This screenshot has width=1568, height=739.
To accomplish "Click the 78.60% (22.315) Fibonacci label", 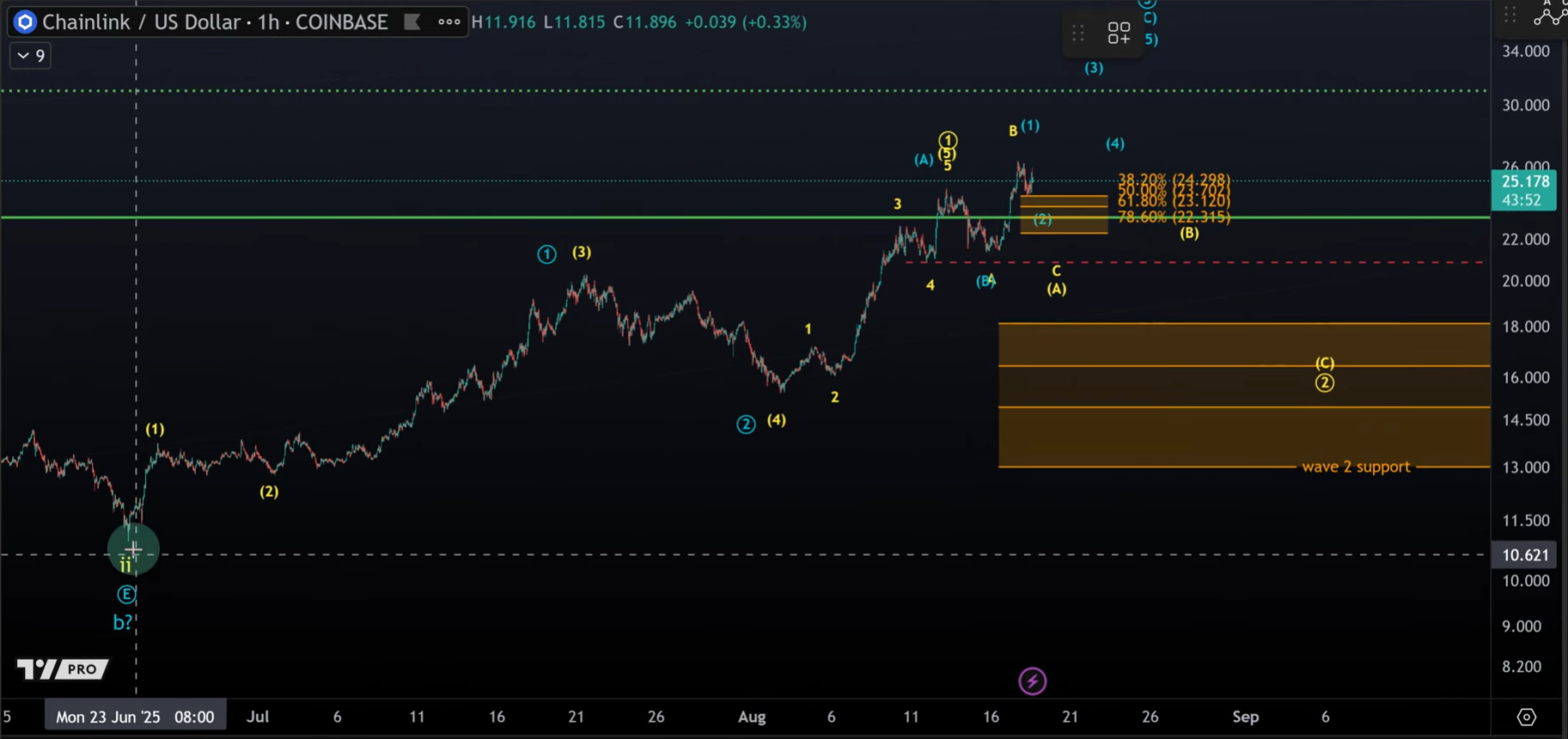I will [1174, 217].
